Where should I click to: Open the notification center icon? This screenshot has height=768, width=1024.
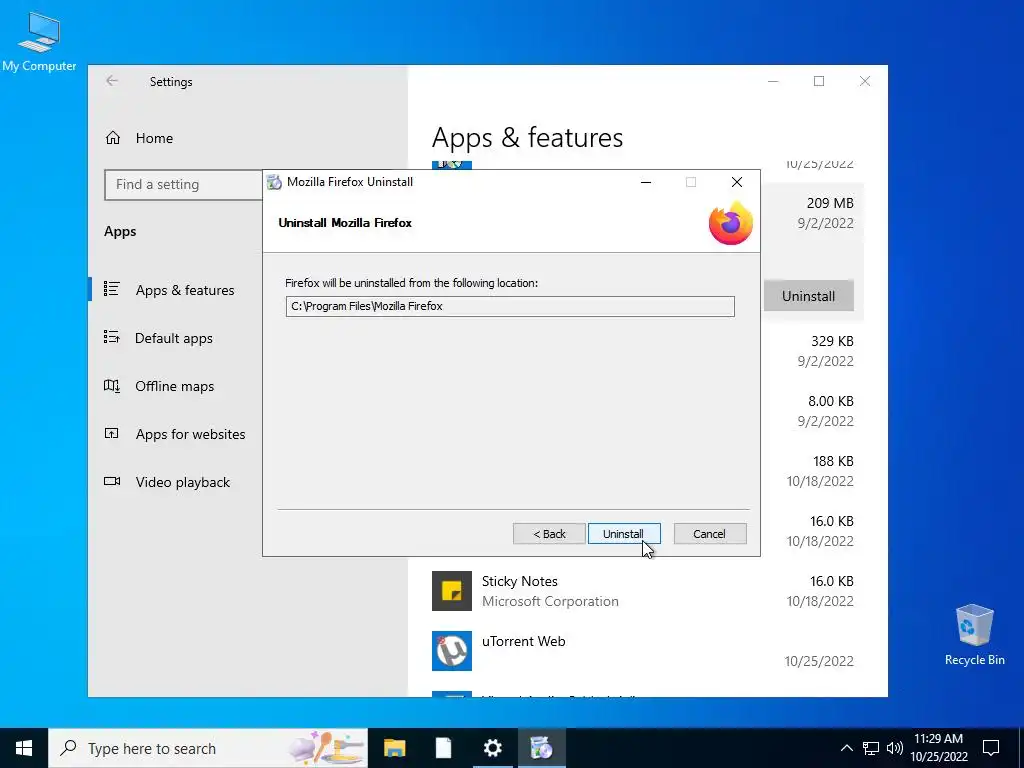(x=991, y=748)
